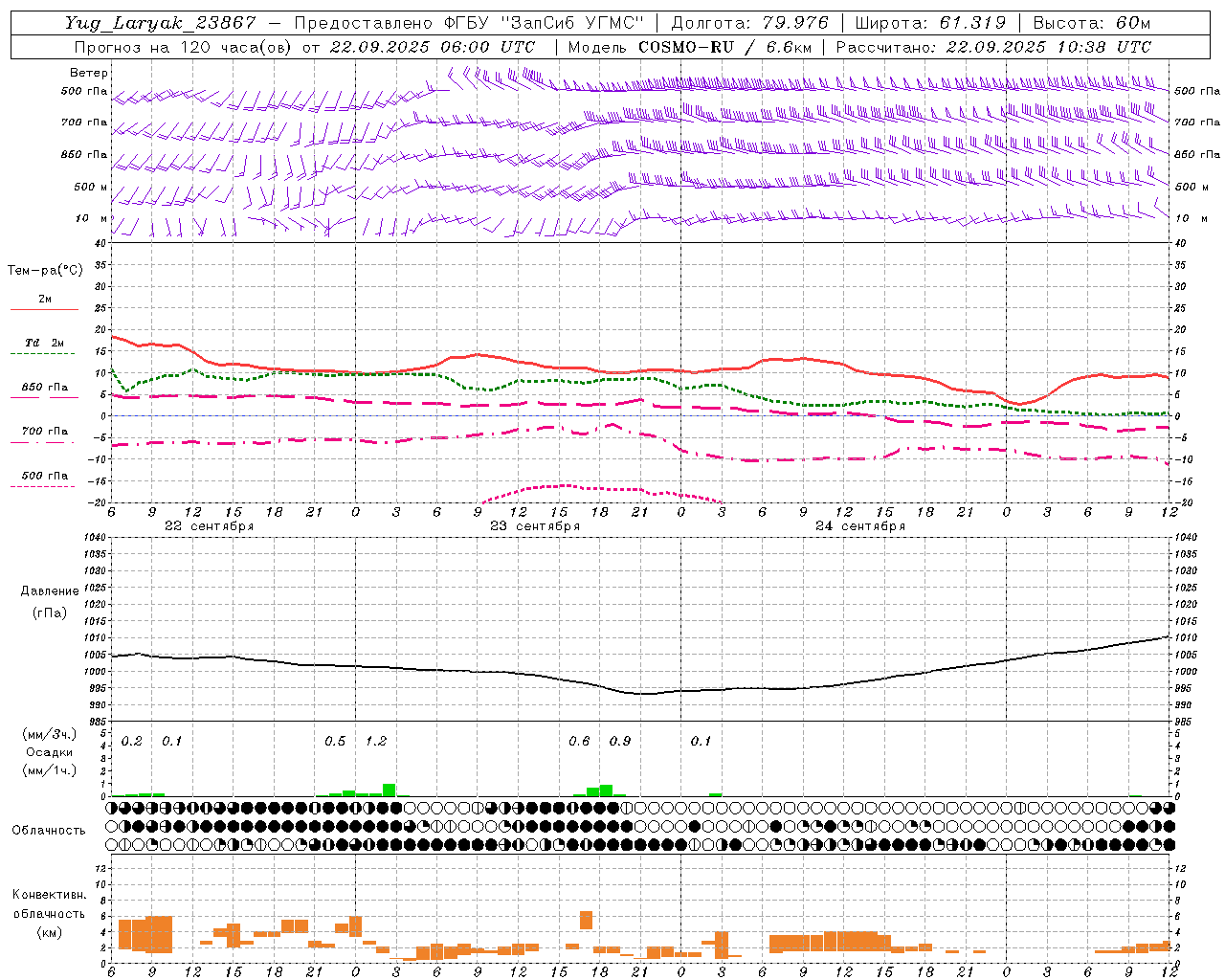
Task: Click the Тем-ра(°C) axis label
Action: 45,271
